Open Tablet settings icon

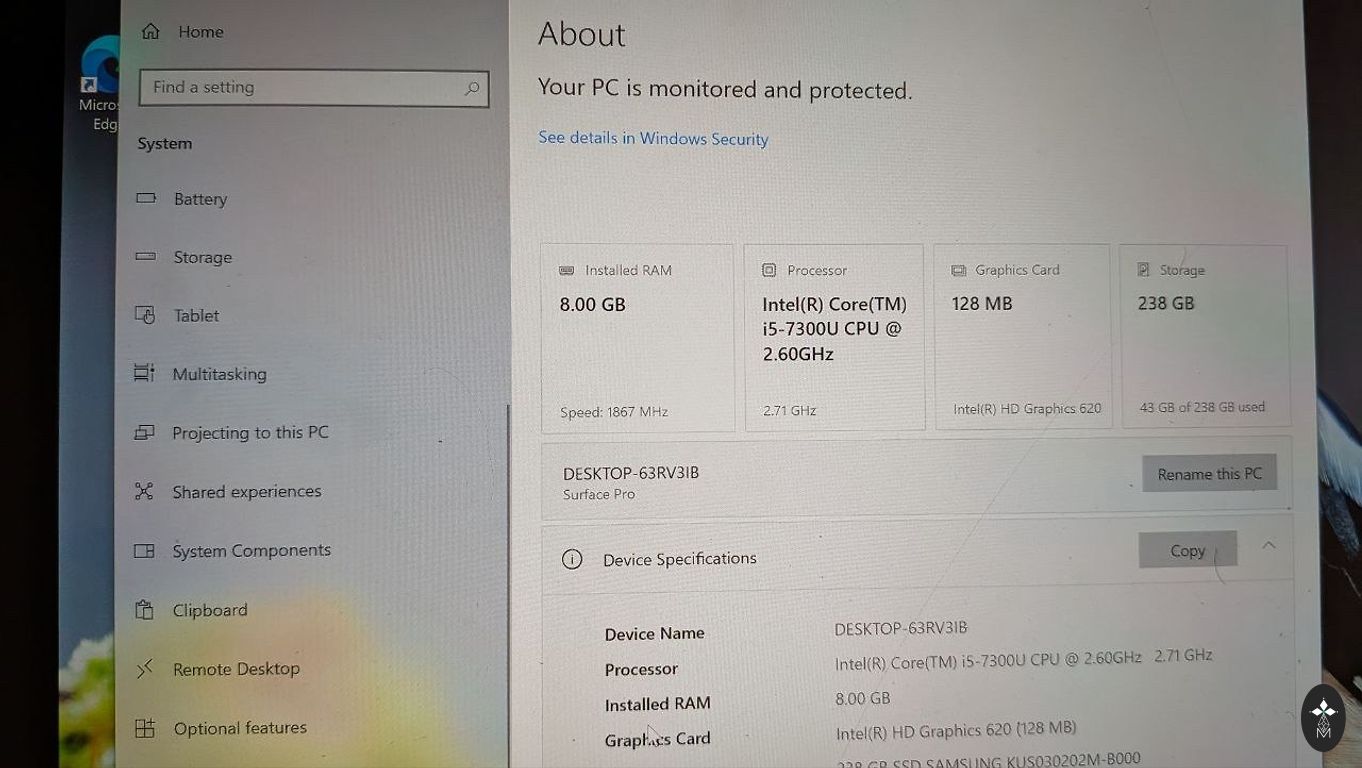click(145, 315)
